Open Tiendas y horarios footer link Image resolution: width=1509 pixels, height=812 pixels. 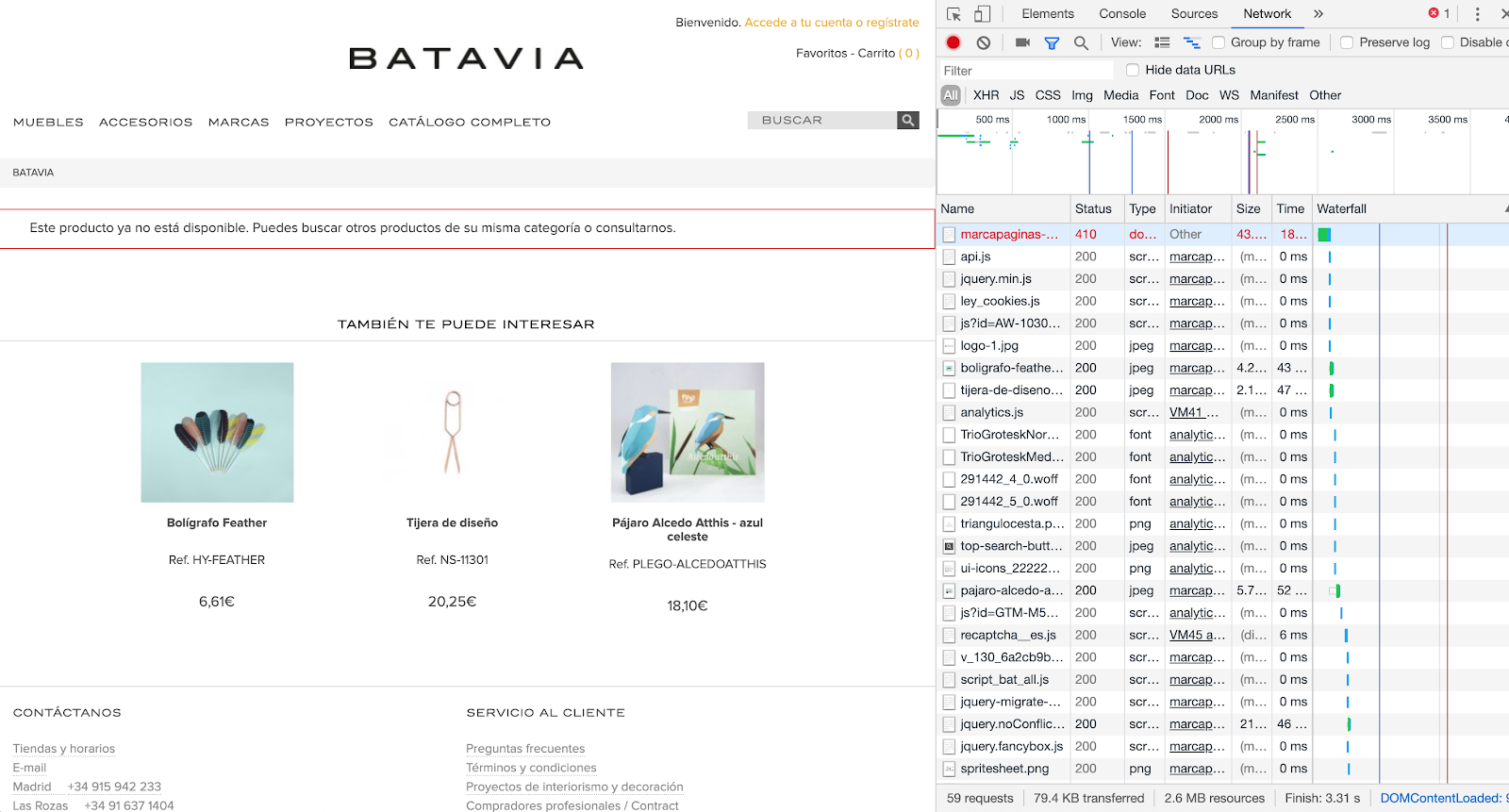click(64, 749)
